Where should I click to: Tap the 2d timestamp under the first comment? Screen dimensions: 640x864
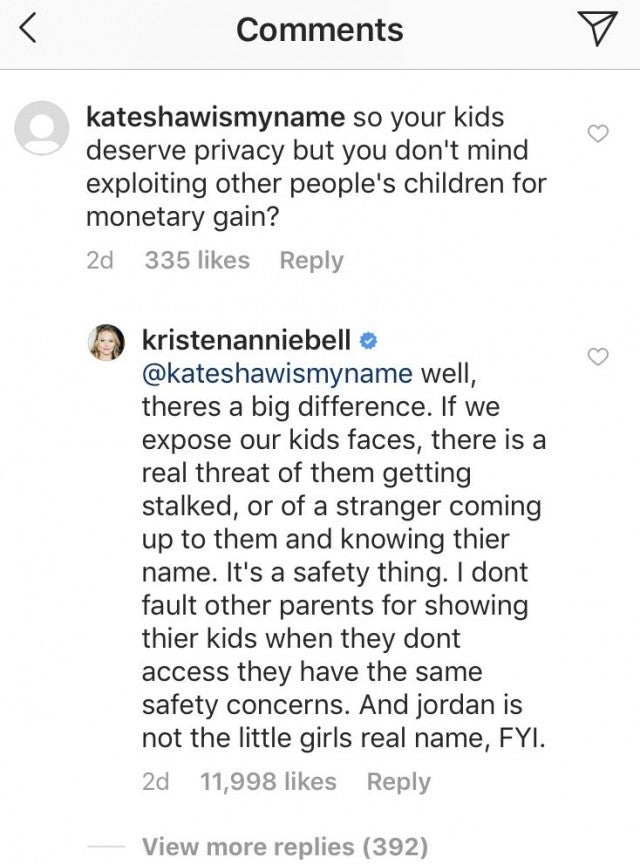[x=100, y=260]
